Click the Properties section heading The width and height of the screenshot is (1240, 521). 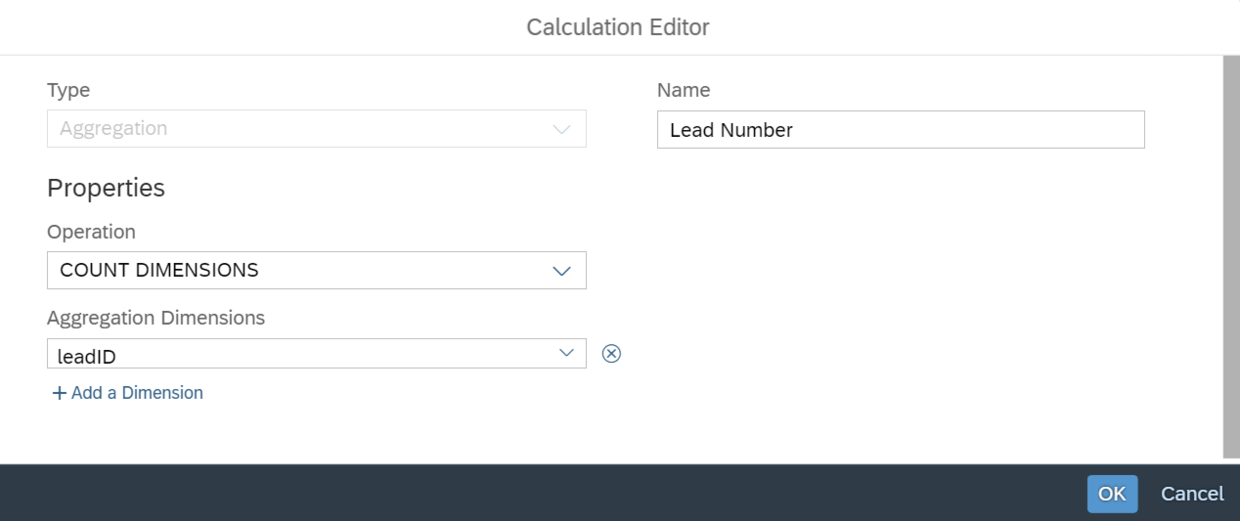pos(106,188)
